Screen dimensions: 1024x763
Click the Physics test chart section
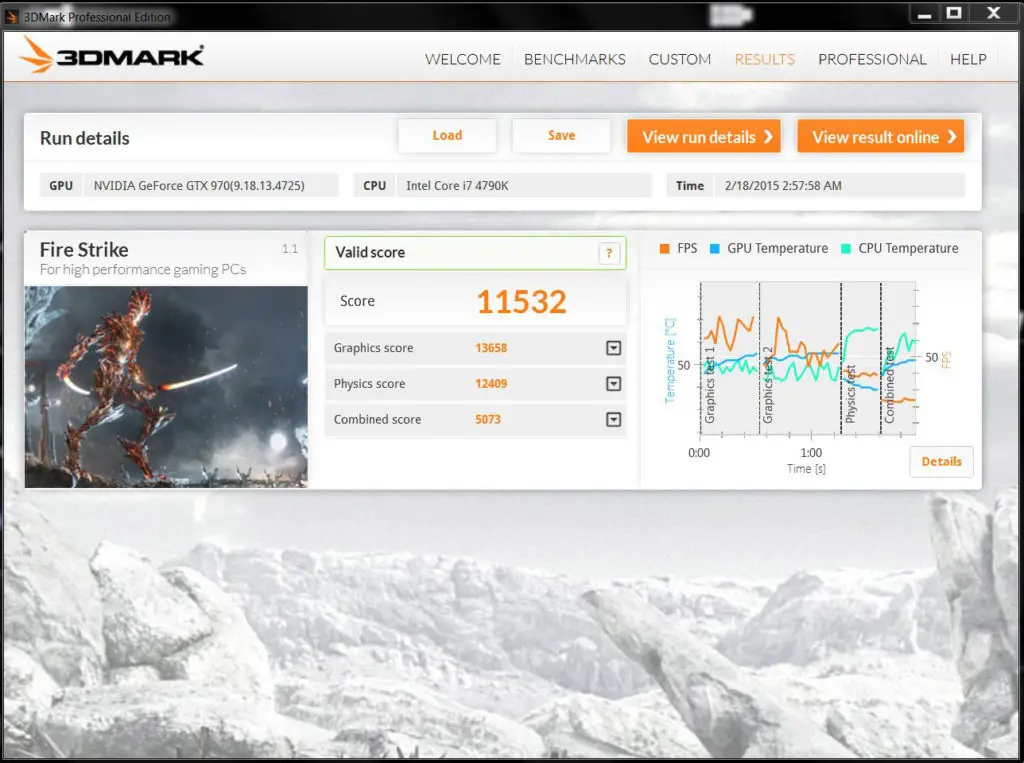[x=861, y=358]
